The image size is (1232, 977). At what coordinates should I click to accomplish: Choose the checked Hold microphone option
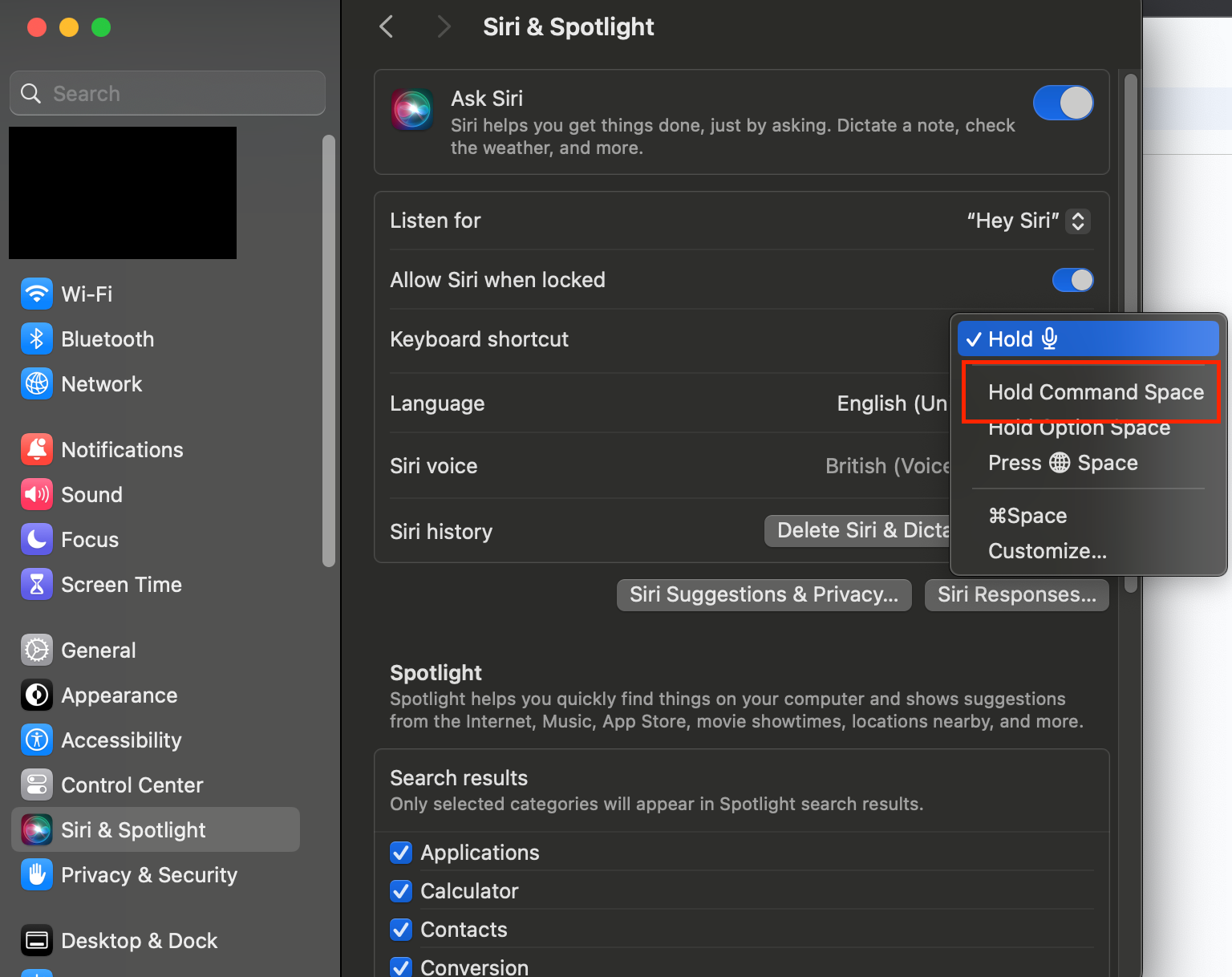pyautogui.click(x=1088, y=339)
